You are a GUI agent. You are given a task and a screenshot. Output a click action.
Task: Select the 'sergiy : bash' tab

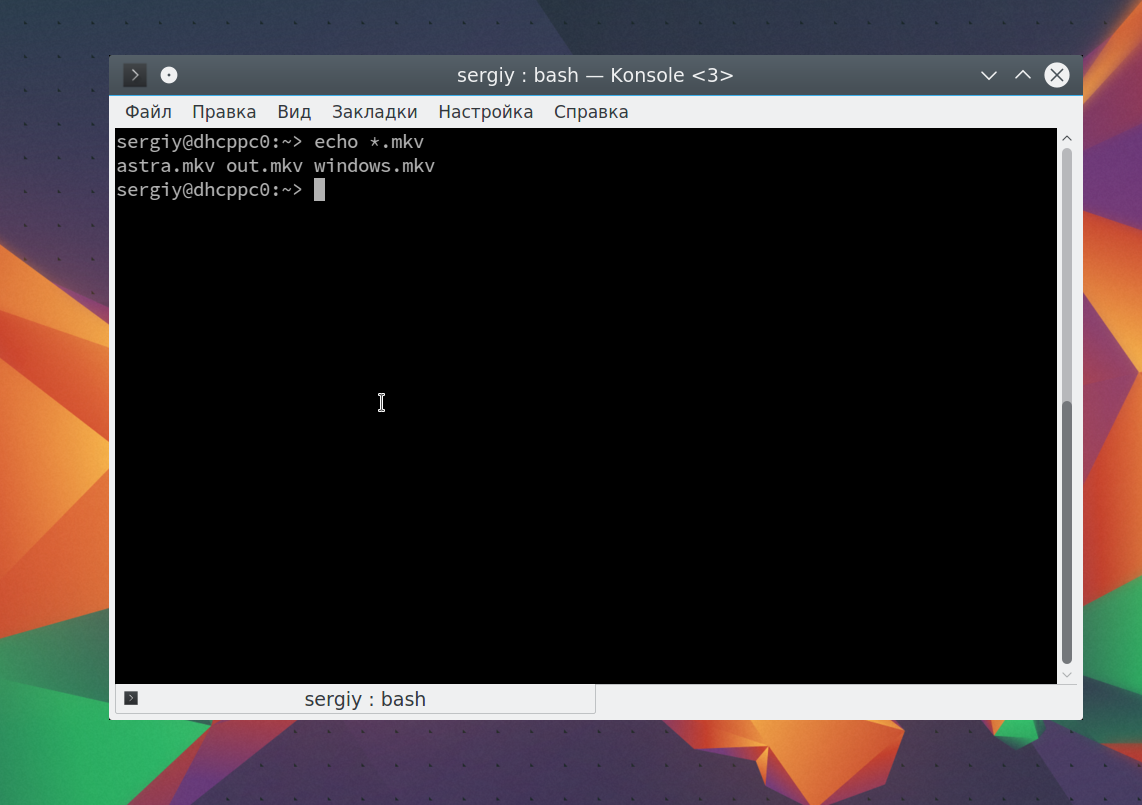pos(355,699)
